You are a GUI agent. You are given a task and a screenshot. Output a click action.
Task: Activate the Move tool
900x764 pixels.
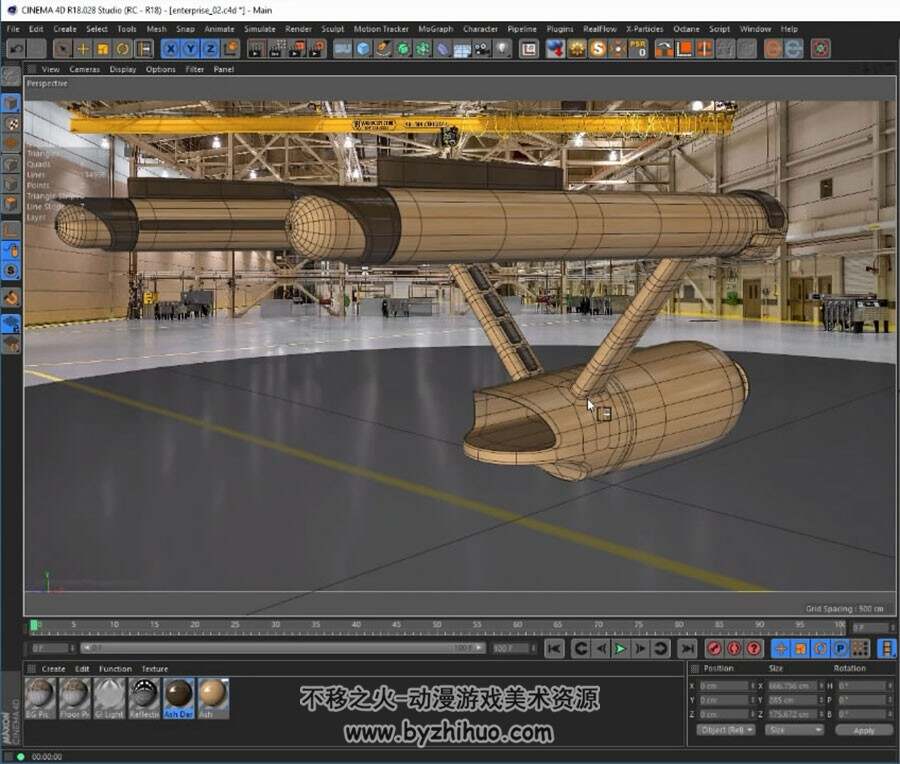[83, 49]
